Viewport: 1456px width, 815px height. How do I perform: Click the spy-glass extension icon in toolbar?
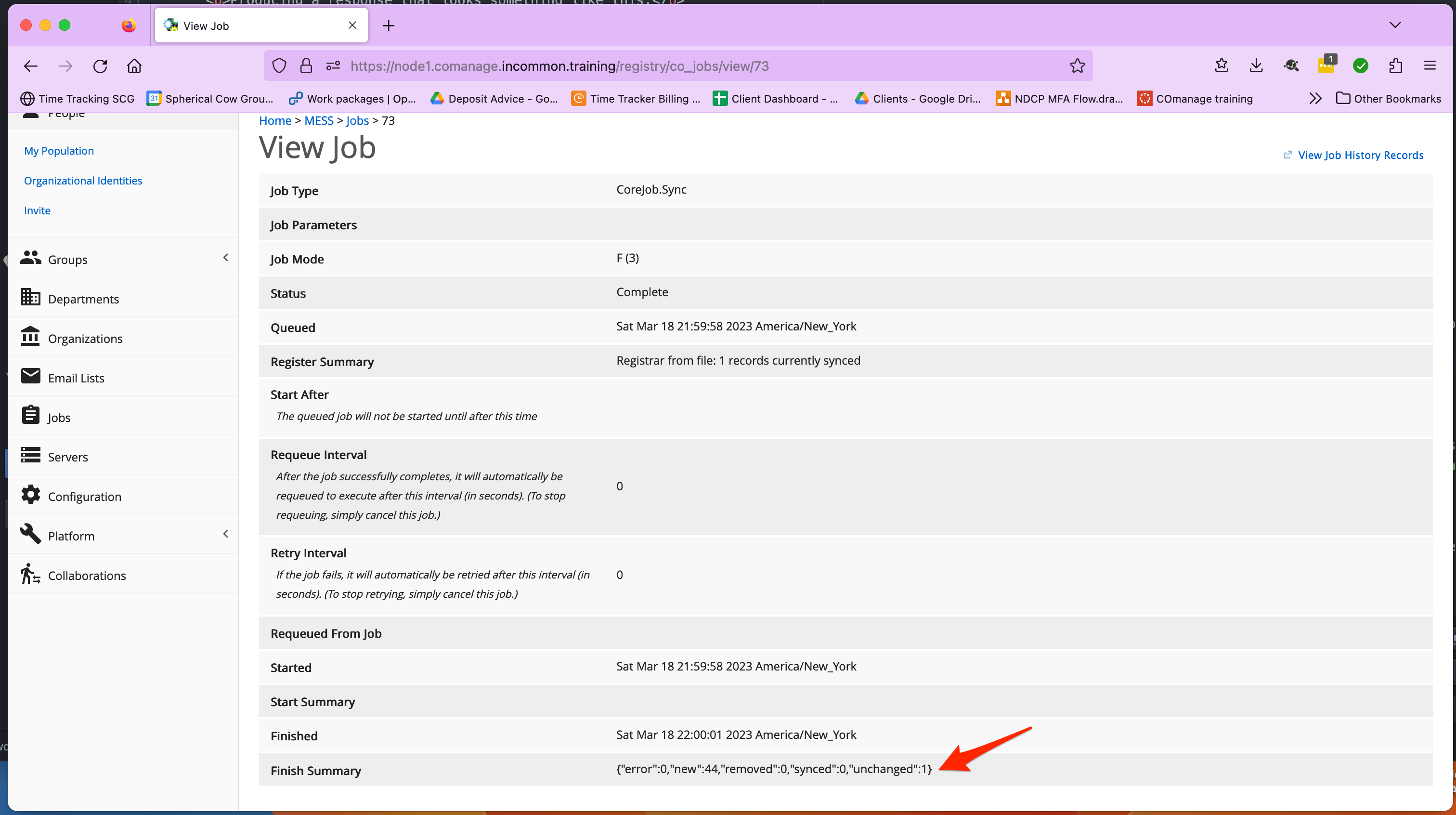tap(1291, 66)
